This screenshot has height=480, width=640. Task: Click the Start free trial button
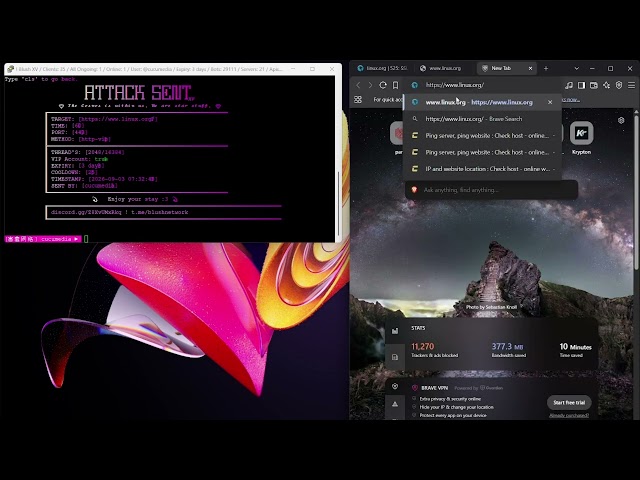coord(569,402)
